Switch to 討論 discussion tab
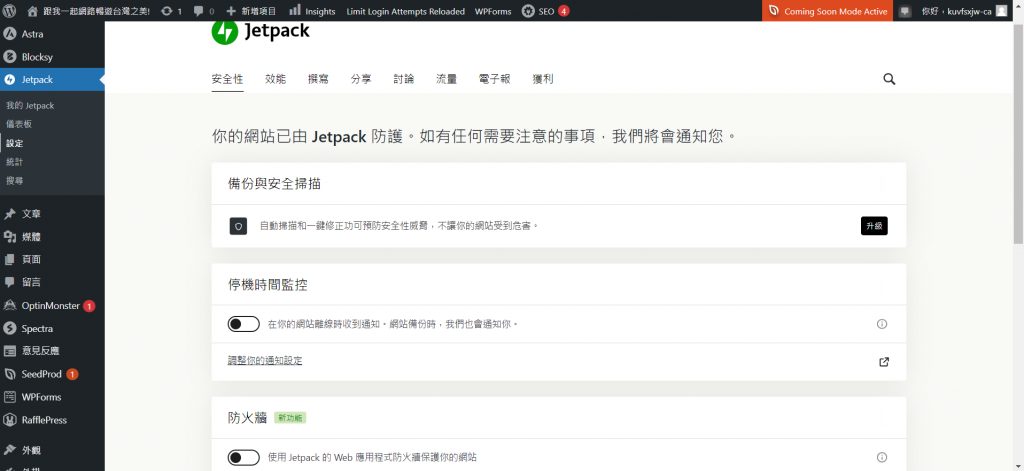Viewport: 1024px width, 471px height. 404,79
